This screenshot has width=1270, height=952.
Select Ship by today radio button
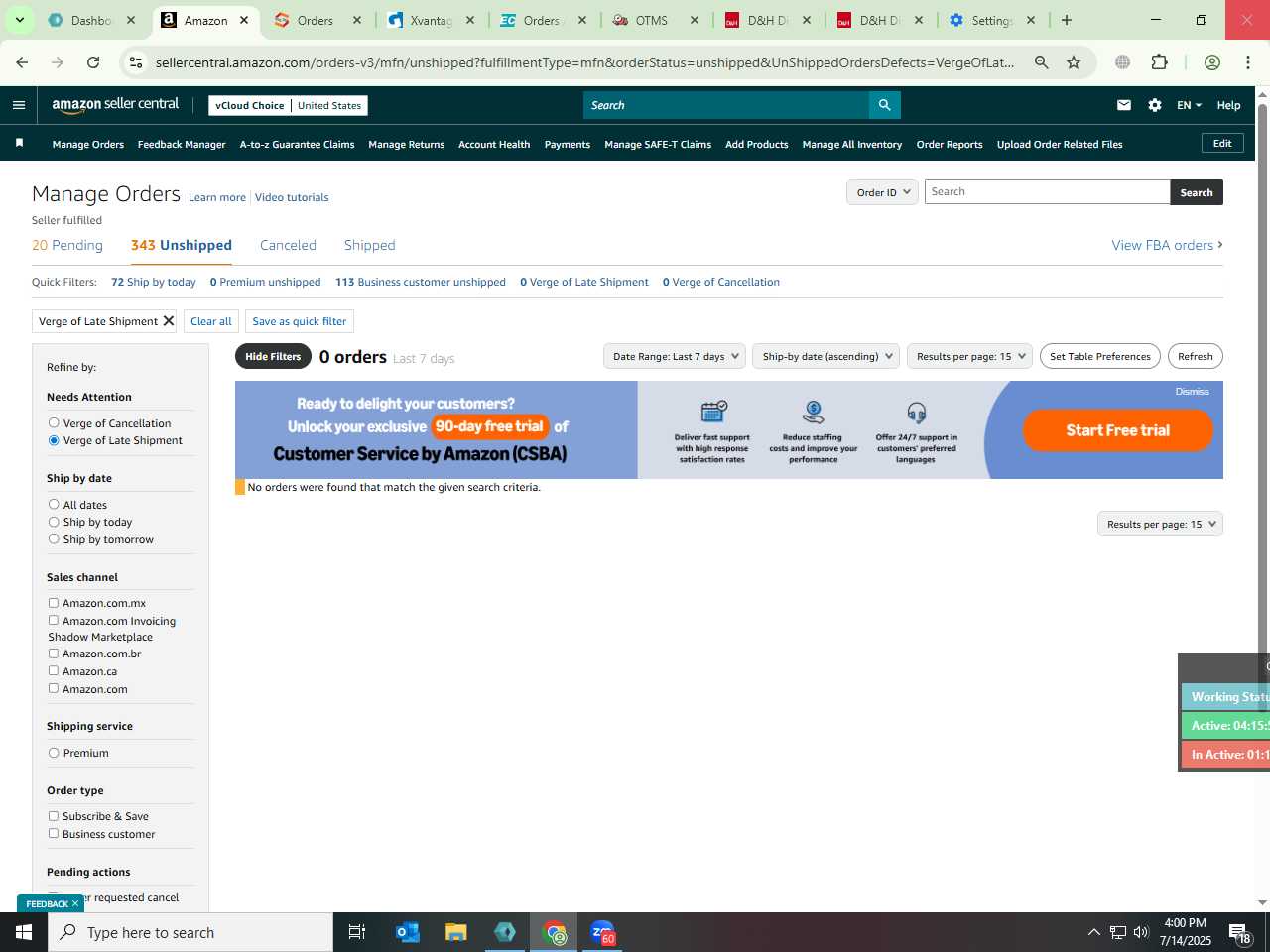point(54,522)
